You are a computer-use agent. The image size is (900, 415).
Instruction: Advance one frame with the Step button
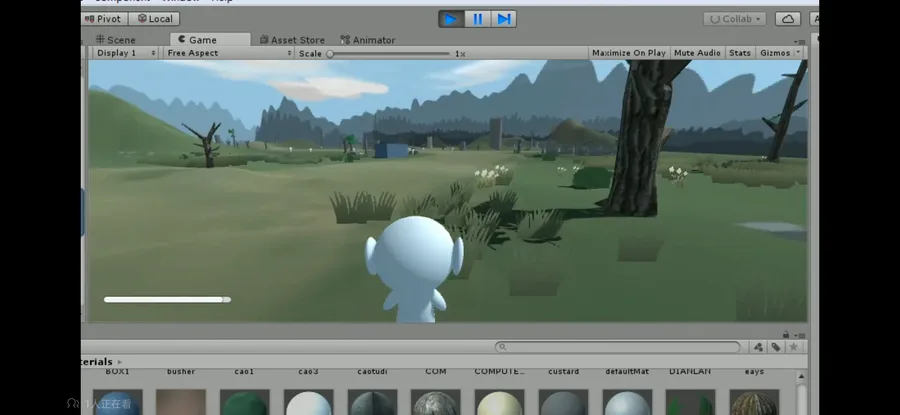click(x=503, y=19)
